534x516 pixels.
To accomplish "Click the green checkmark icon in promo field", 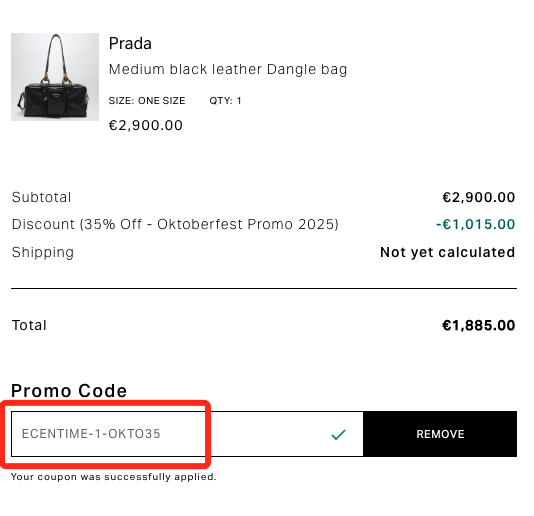I will 338,434.
